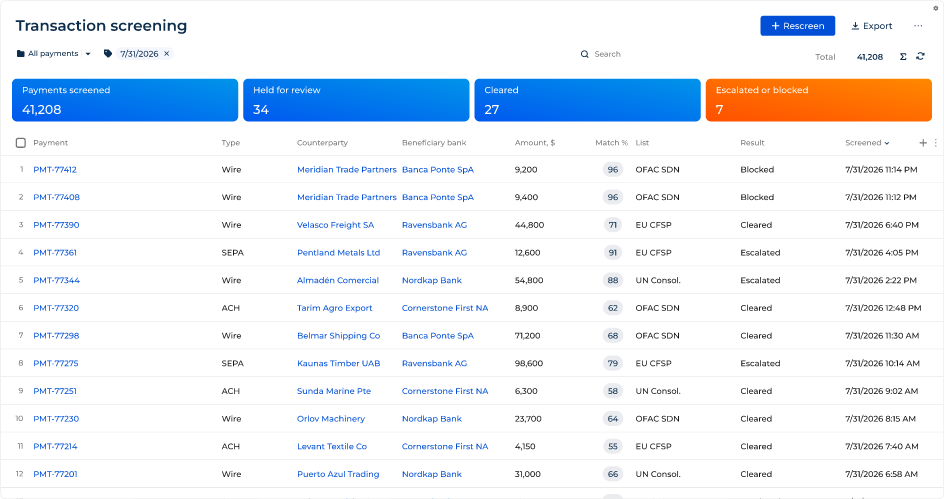This screenshot has width=944, height=499.
Task: Open payment PMT-77412
Action: pos(55,170)
